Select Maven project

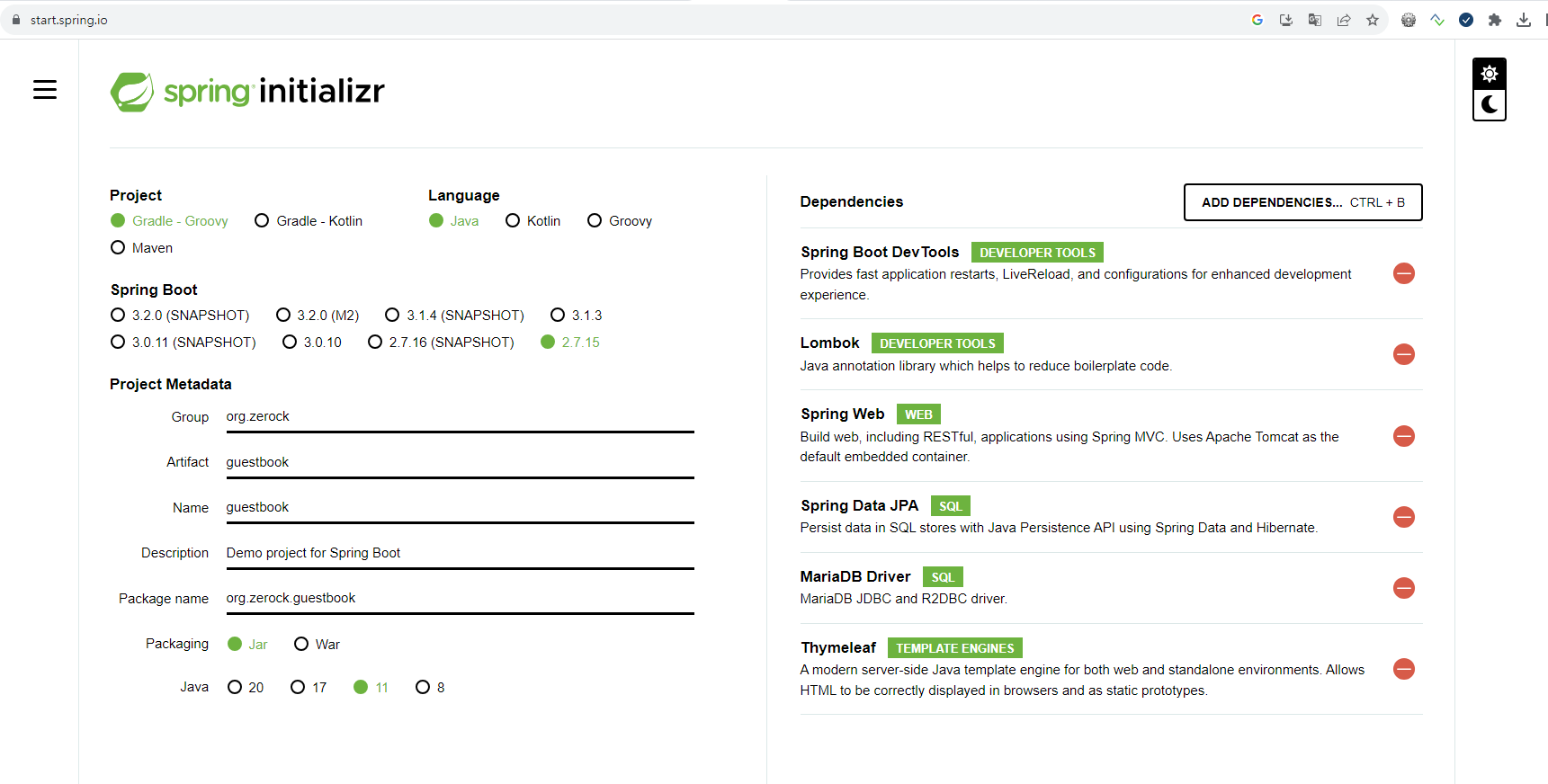(141, 248)
